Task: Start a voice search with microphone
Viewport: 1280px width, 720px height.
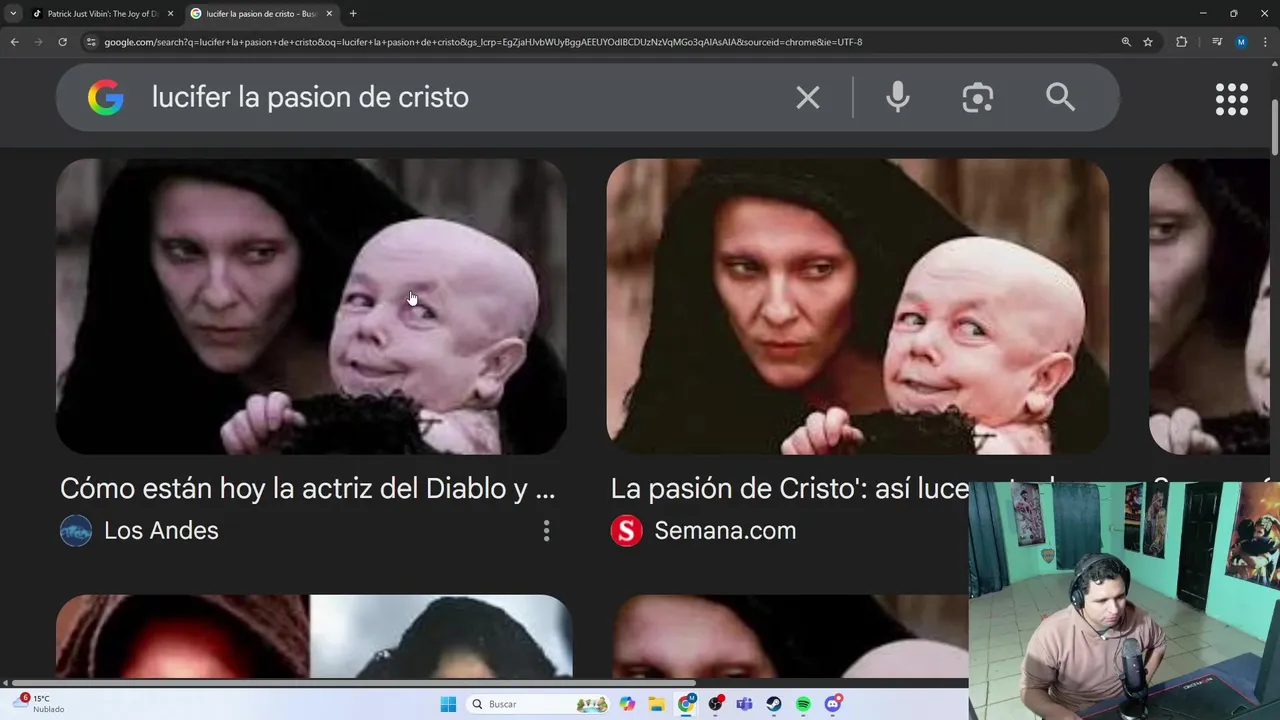Action: point(898,97)
